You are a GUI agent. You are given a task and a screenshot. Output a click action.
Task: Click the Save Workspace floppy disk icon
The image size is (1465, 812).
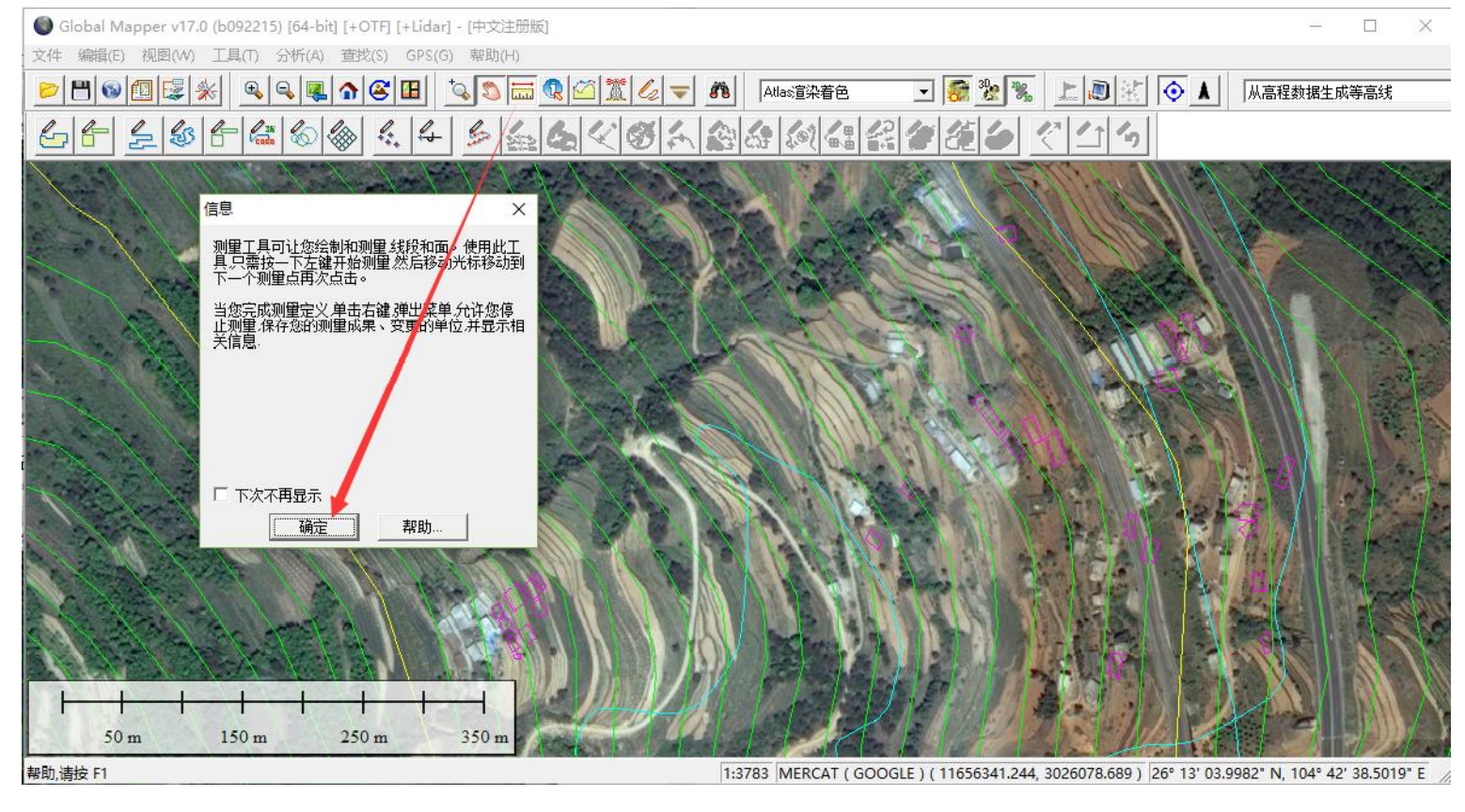click(80, 91)
